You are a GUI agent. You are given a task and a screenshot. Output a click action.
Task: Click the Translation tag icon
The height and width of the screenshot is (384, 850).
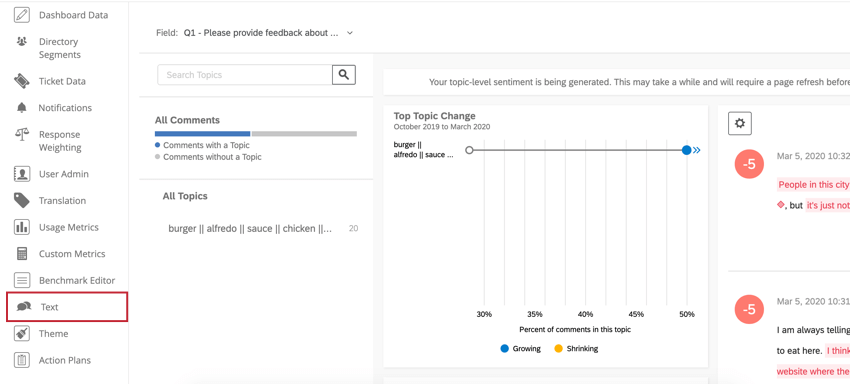click(x=22, y=200)
